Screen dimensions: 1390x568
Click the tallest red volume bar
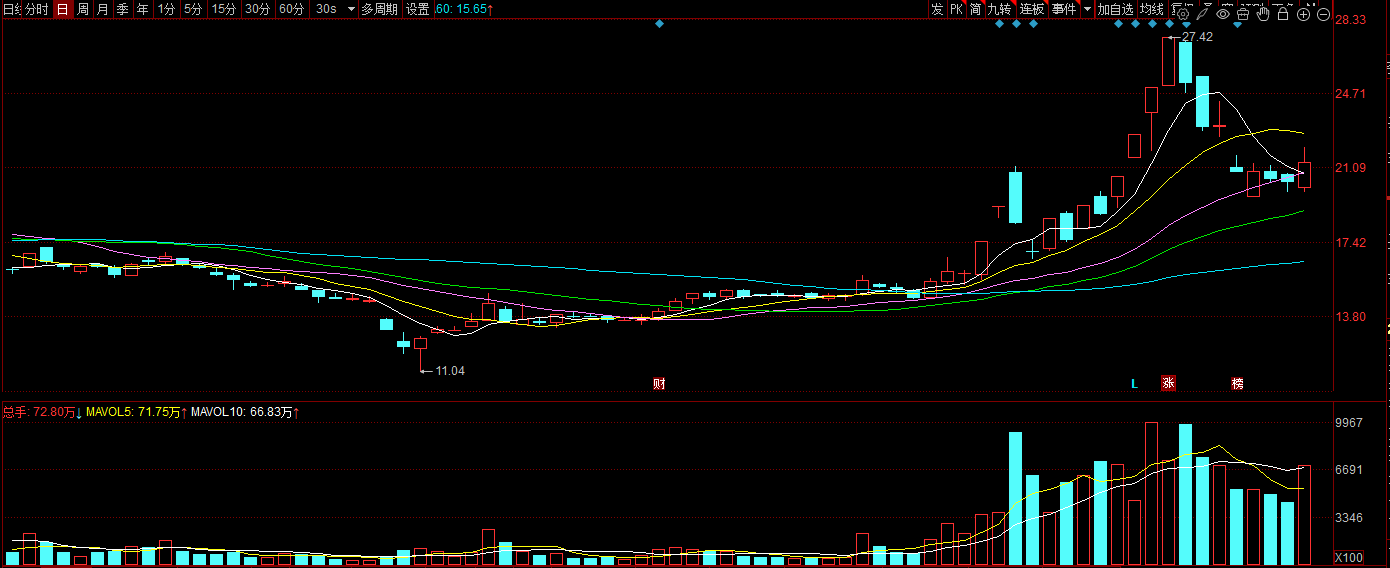pos(1151,494)
